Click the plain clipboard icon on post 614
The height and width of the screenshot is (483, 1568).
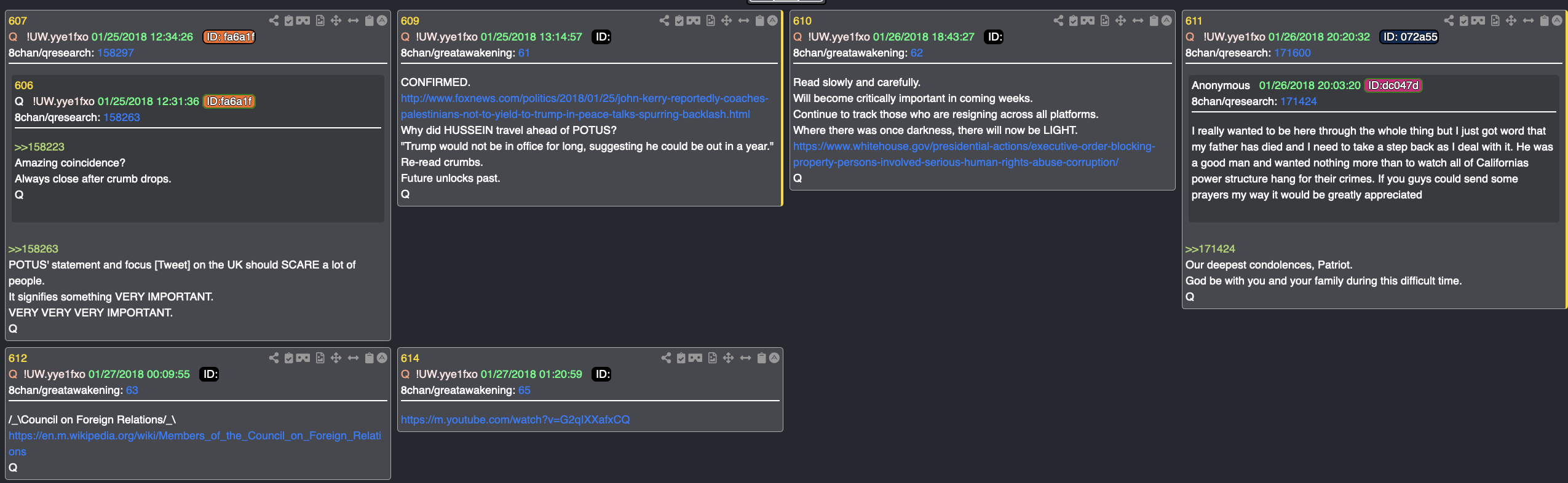[x=761, y=358]
